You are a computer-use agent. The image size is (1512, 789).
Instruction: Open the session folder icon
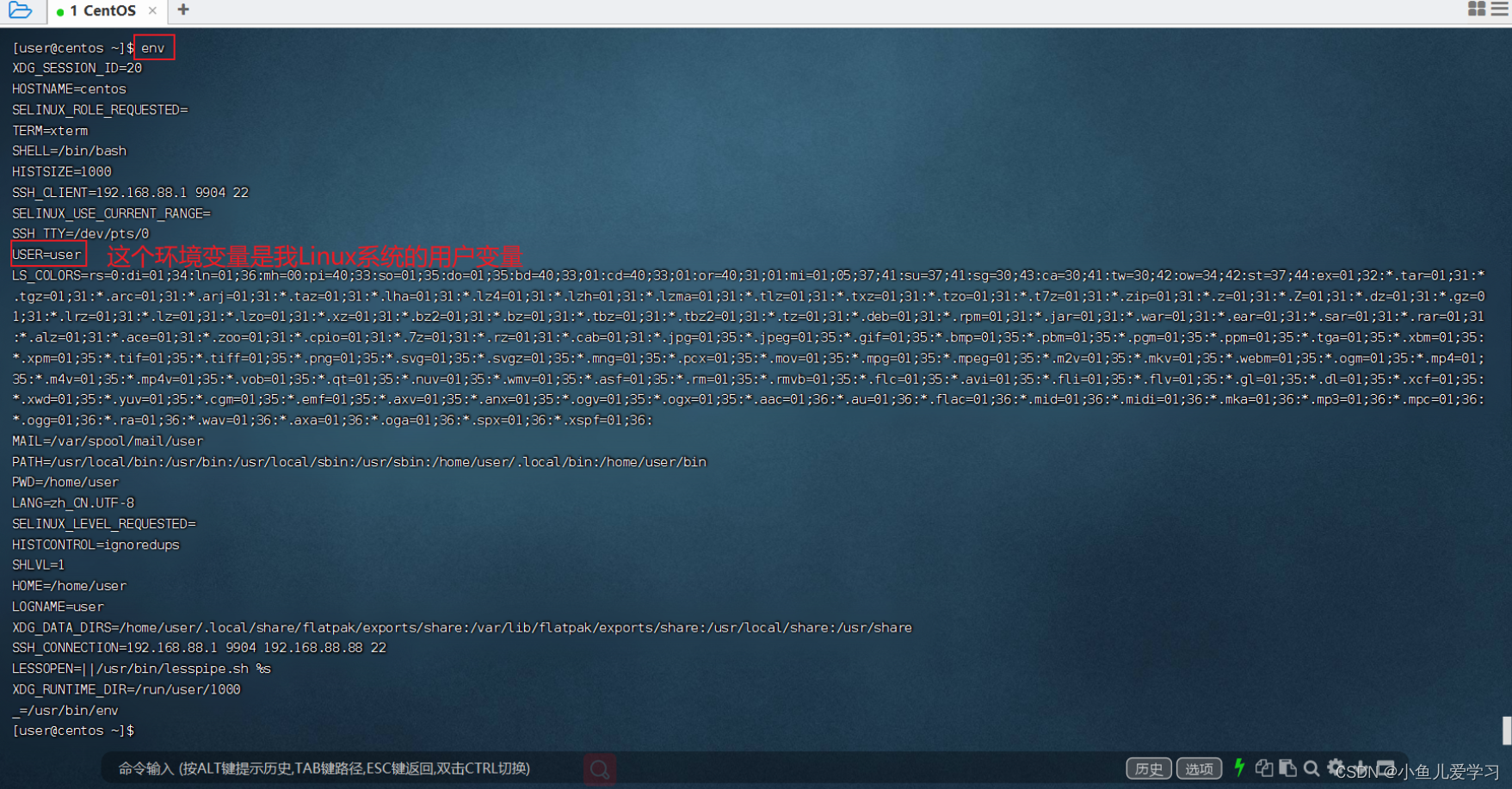point(20,10)
